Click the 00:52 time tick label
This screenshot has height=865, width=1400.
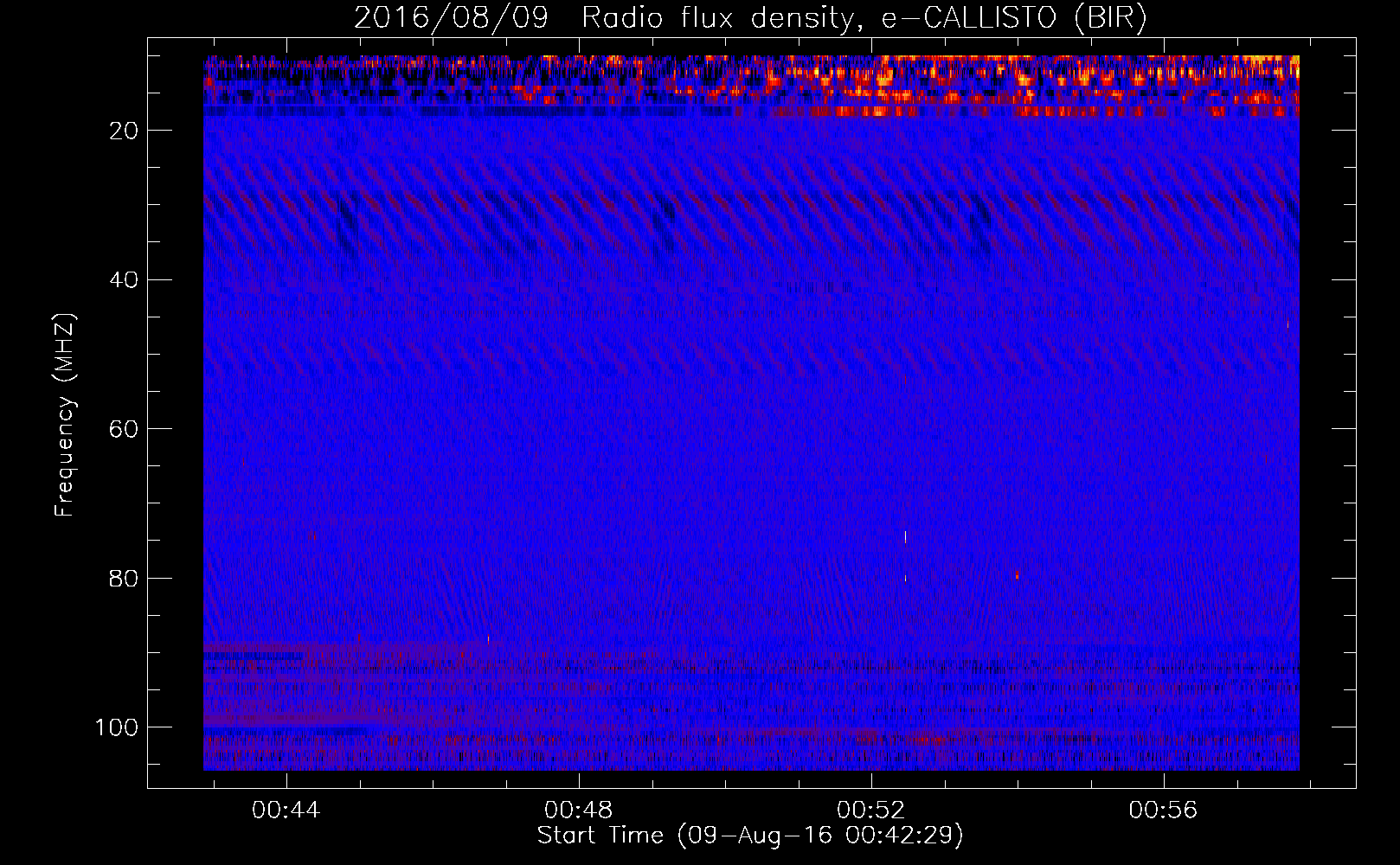[x=871, y=811]
